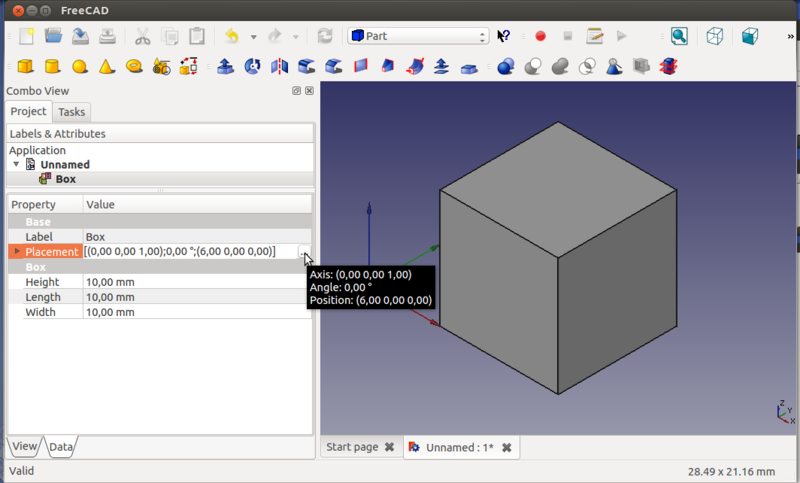Click the red macro record button
This screenshot has height=483, width=800.
pos(540,36)
